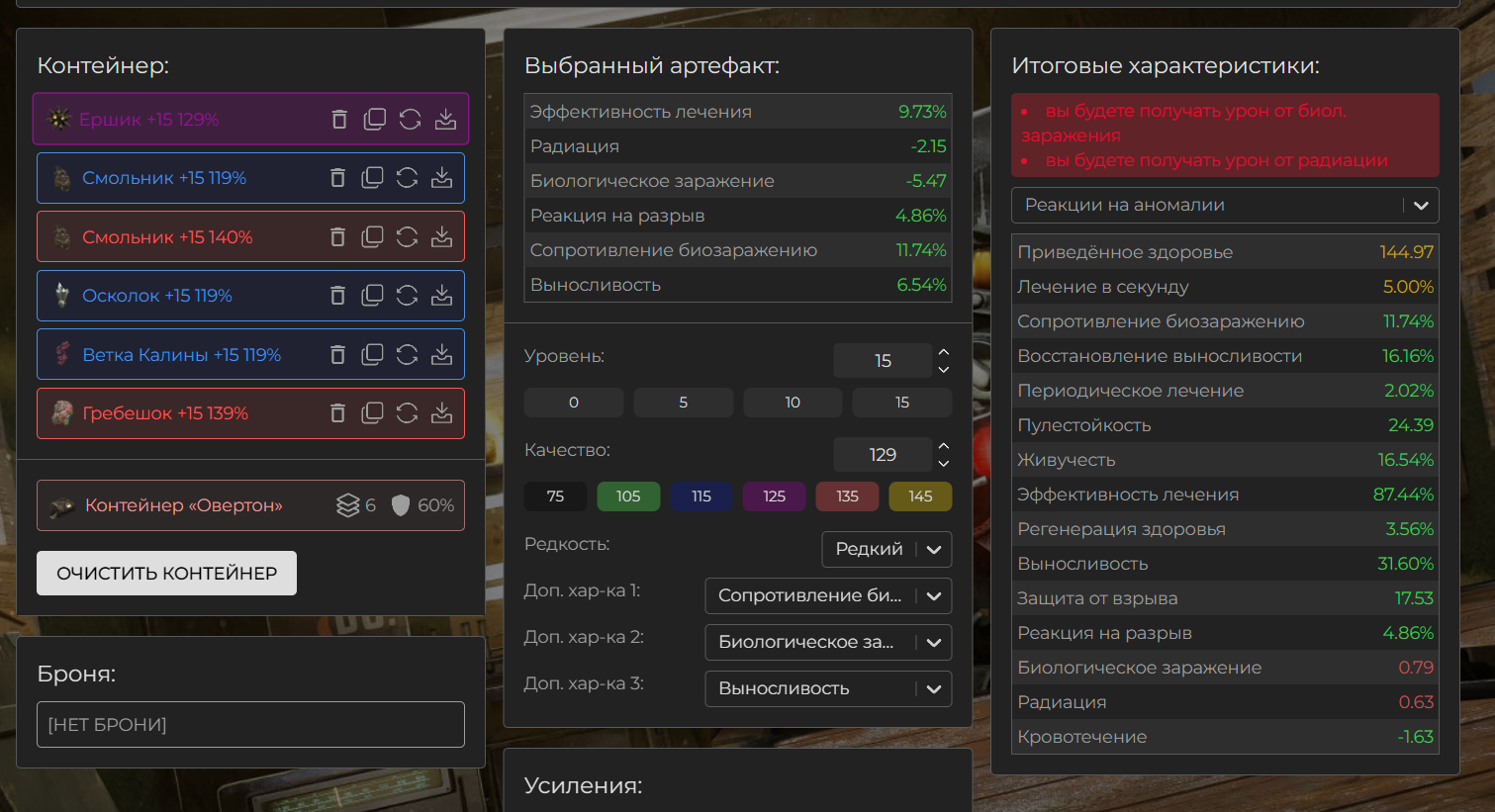The width and height of the screenshot is (1495, 812).
Task: Click the Уровень value field showing 15
Action: coord(883,361)
